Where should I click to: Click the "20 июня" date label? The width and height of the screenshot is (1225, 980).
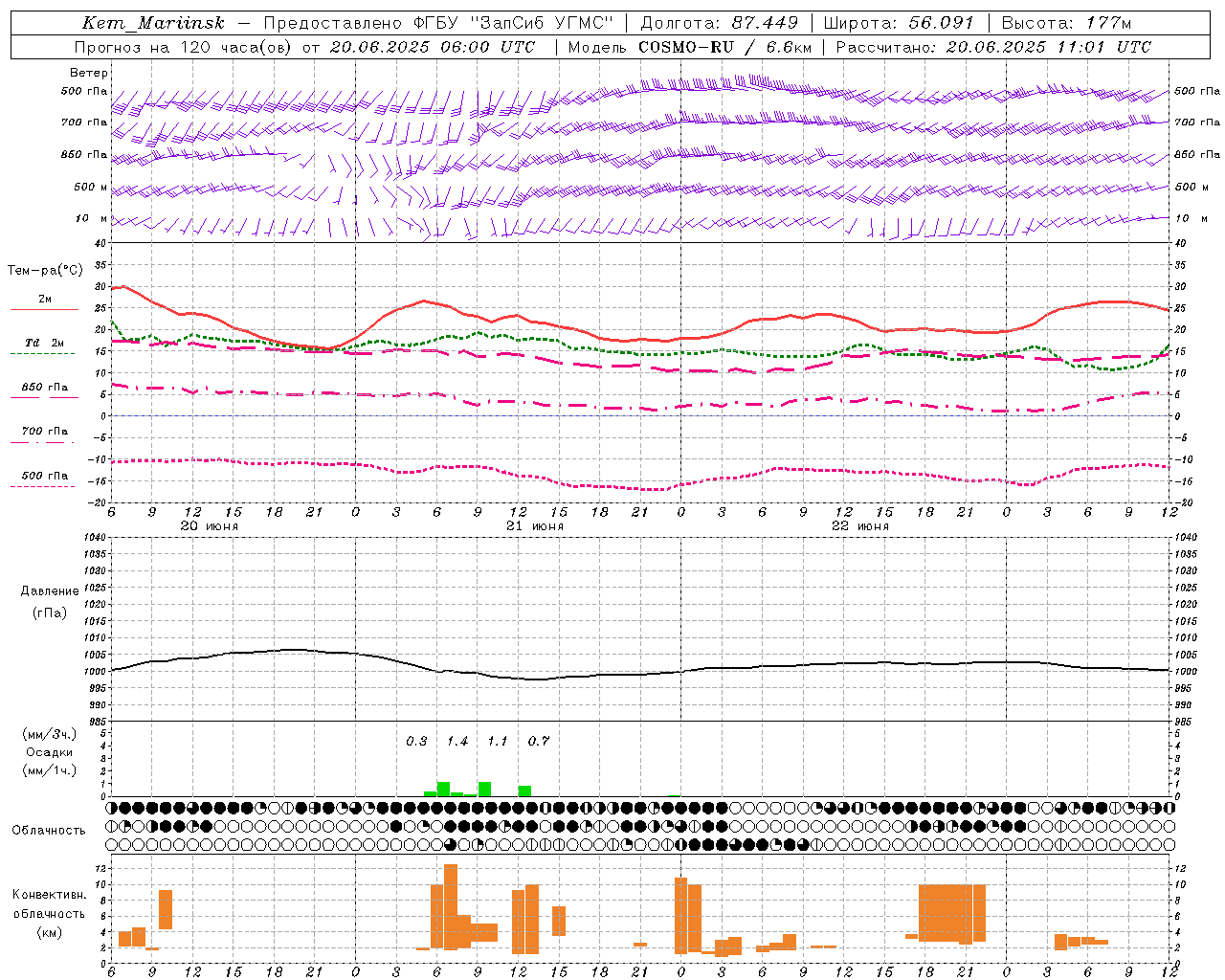tap(210, 526)
